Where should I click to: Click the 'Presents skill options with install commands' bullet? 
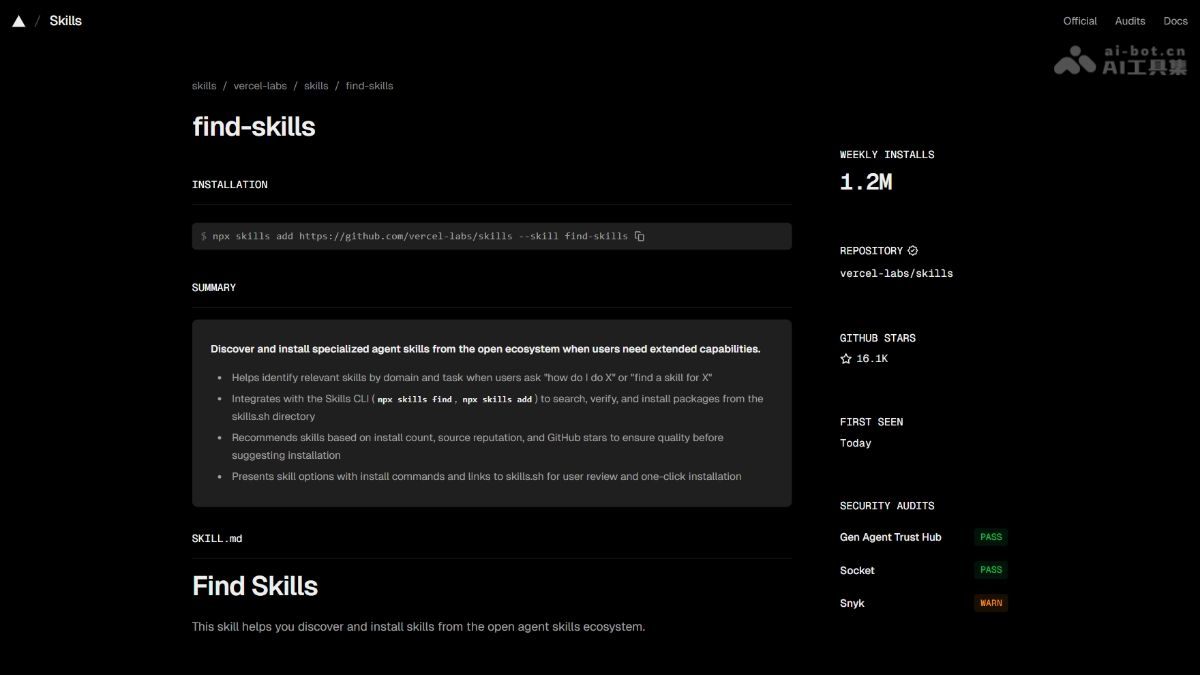tap(487, 477)
